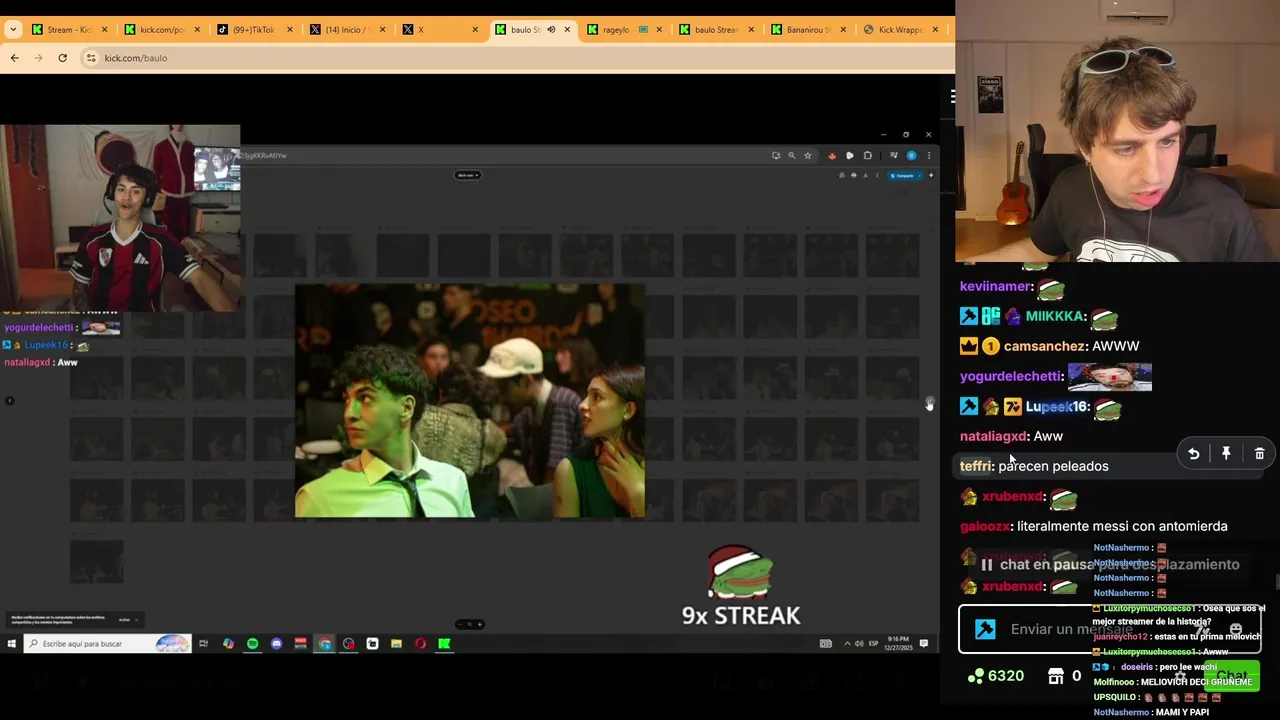Open extensions puzzle icon in streamed browser

click(868, 156)
